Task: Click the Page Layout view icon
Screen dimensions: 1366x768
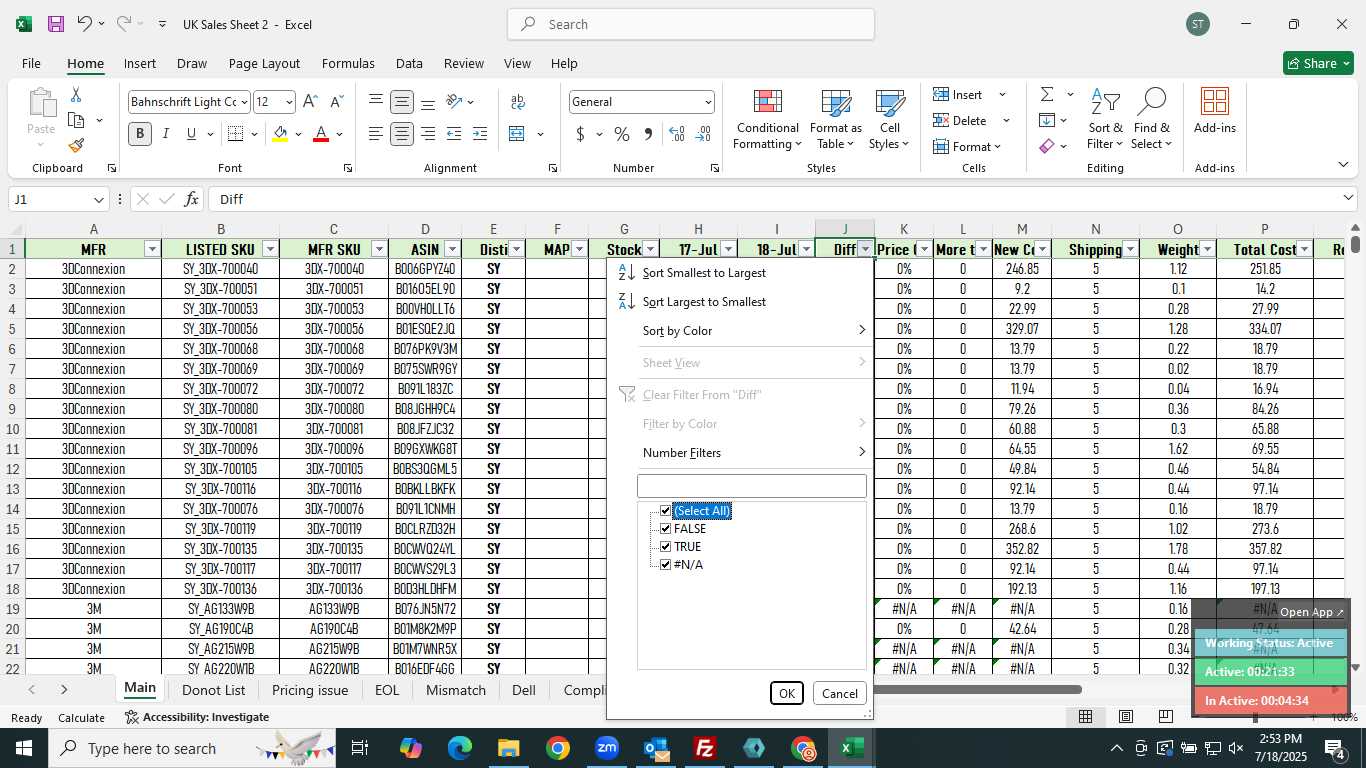Action: pyautogui.click(x=1125, y=717)
